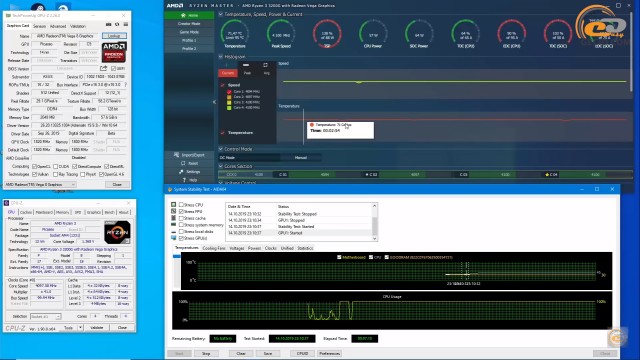Switch to Voltages tab in AIDA64
The width and height of the screenshot is (640, 360).
(236, 248)
